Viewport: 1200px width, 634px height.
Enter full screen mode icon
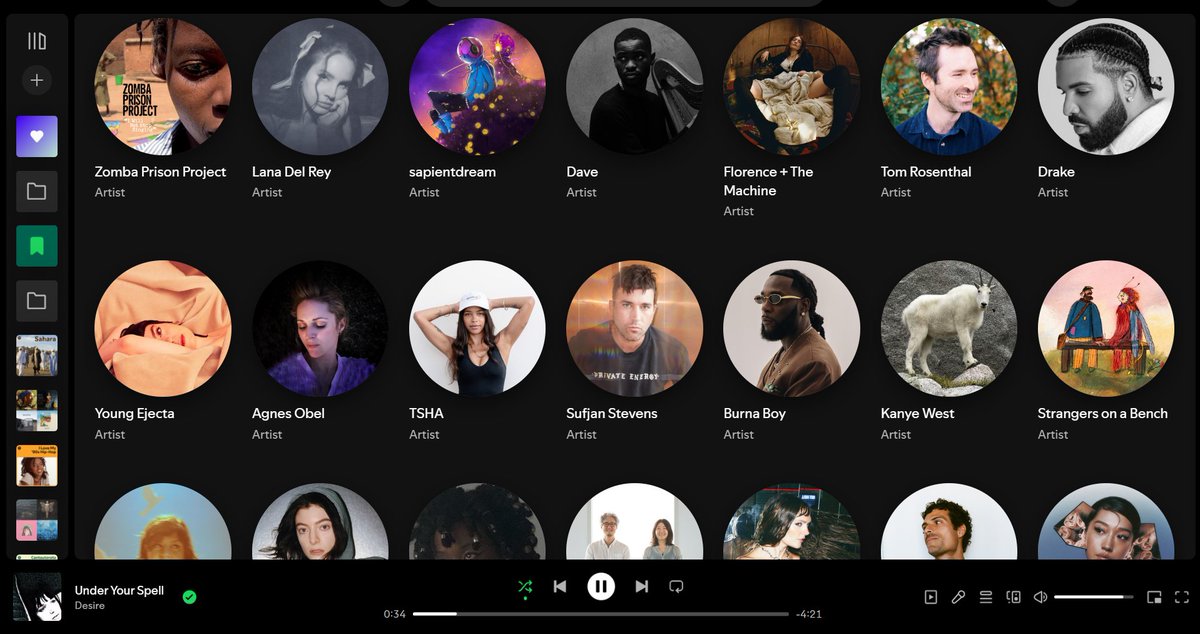click(1182, 597)
